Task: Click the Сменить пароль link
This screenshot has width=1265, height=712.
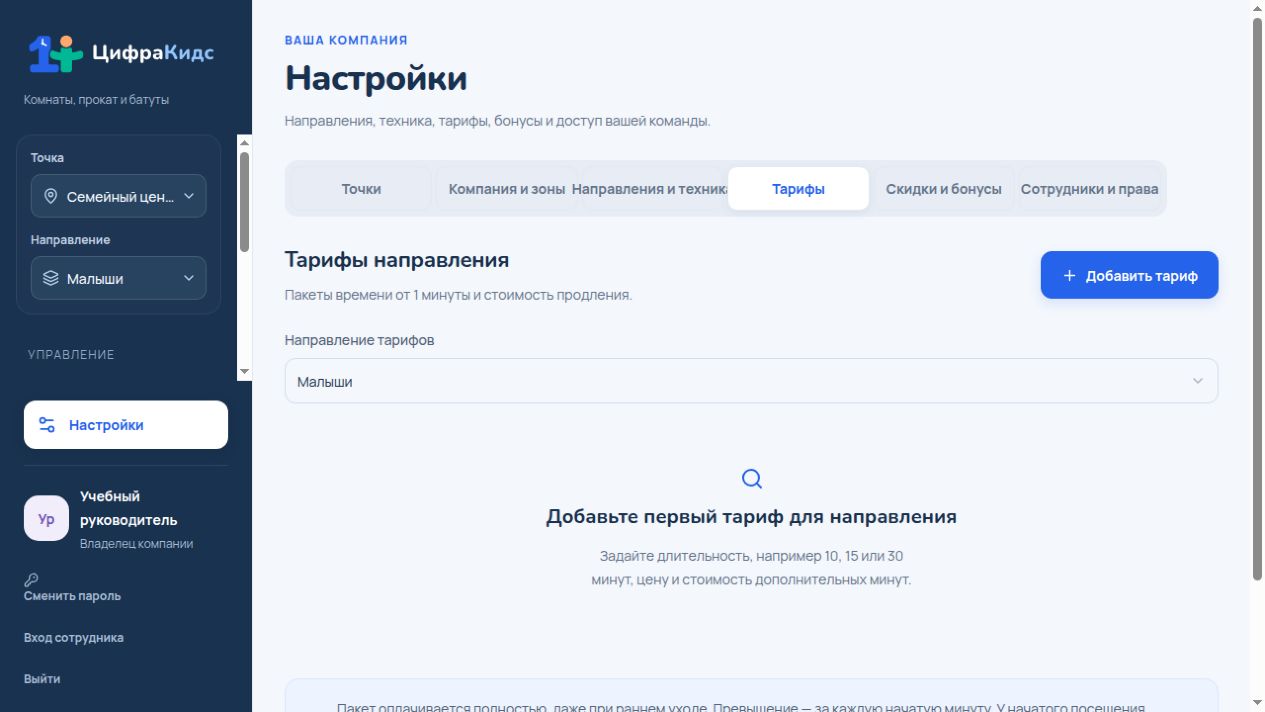Action: [72, 596]
